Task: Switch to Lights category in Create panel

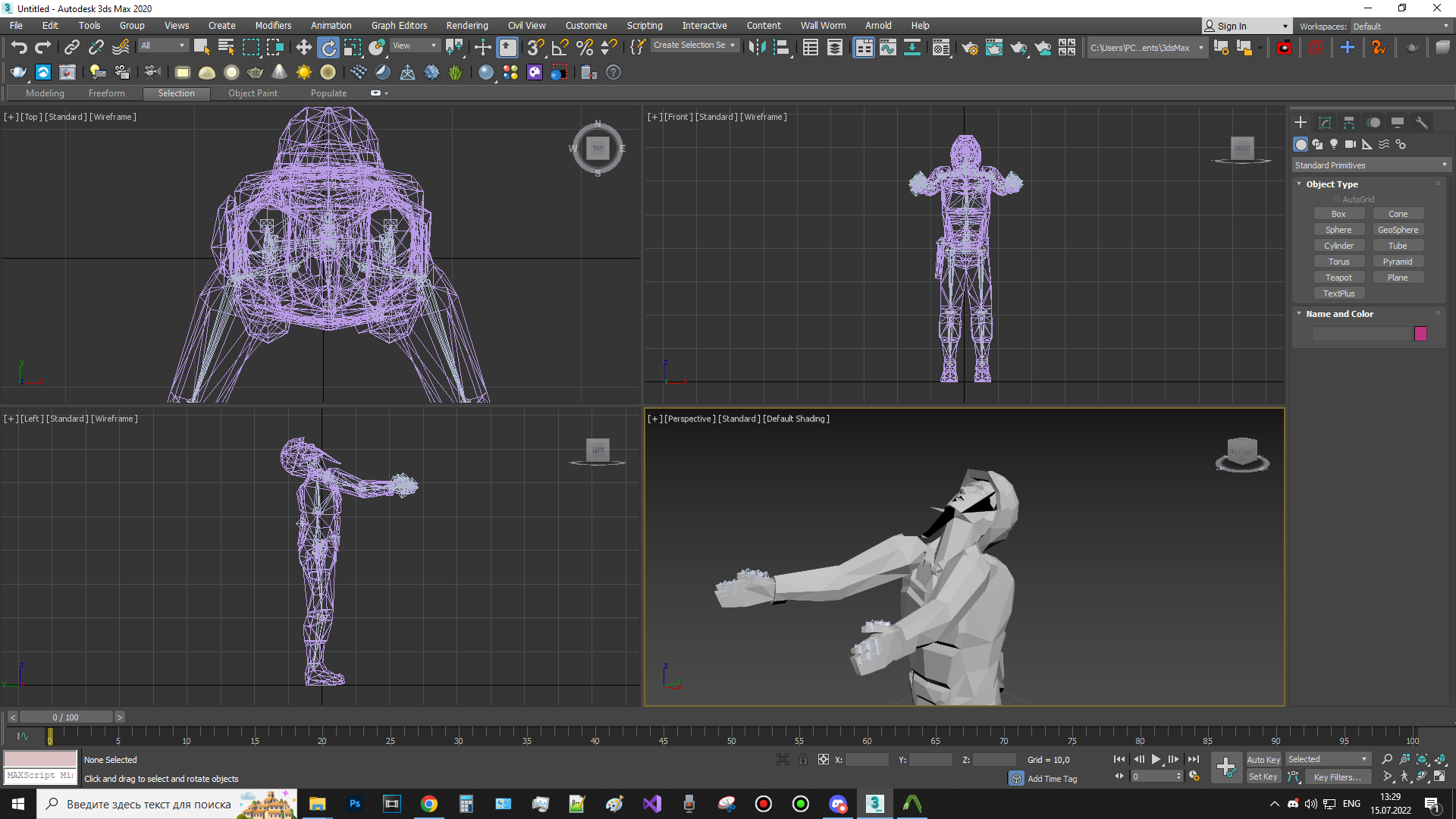Action: [x=1334, y=144]
